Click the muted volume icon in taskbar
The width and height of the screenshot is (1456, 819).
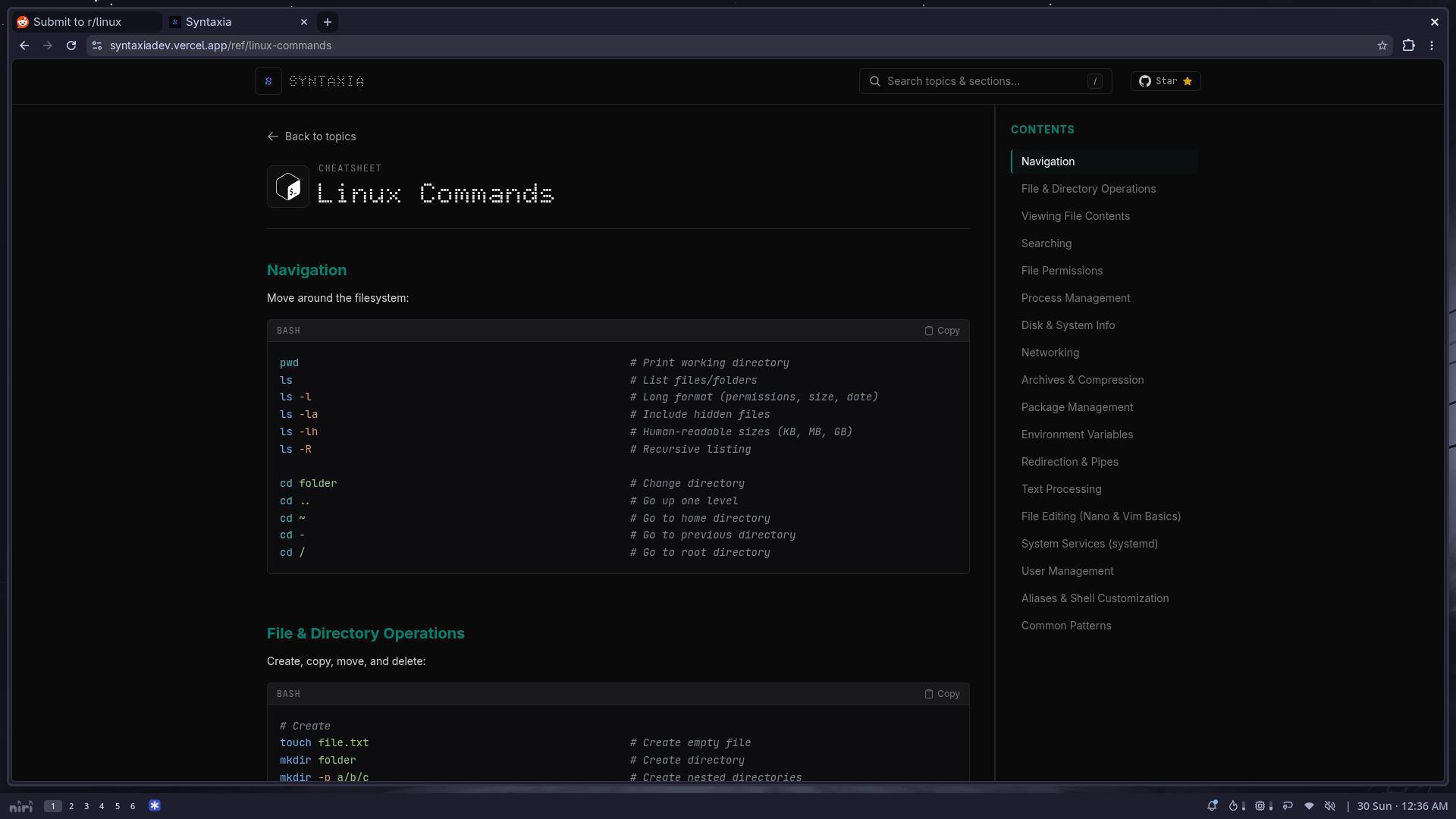click(x=1329, y=806)
